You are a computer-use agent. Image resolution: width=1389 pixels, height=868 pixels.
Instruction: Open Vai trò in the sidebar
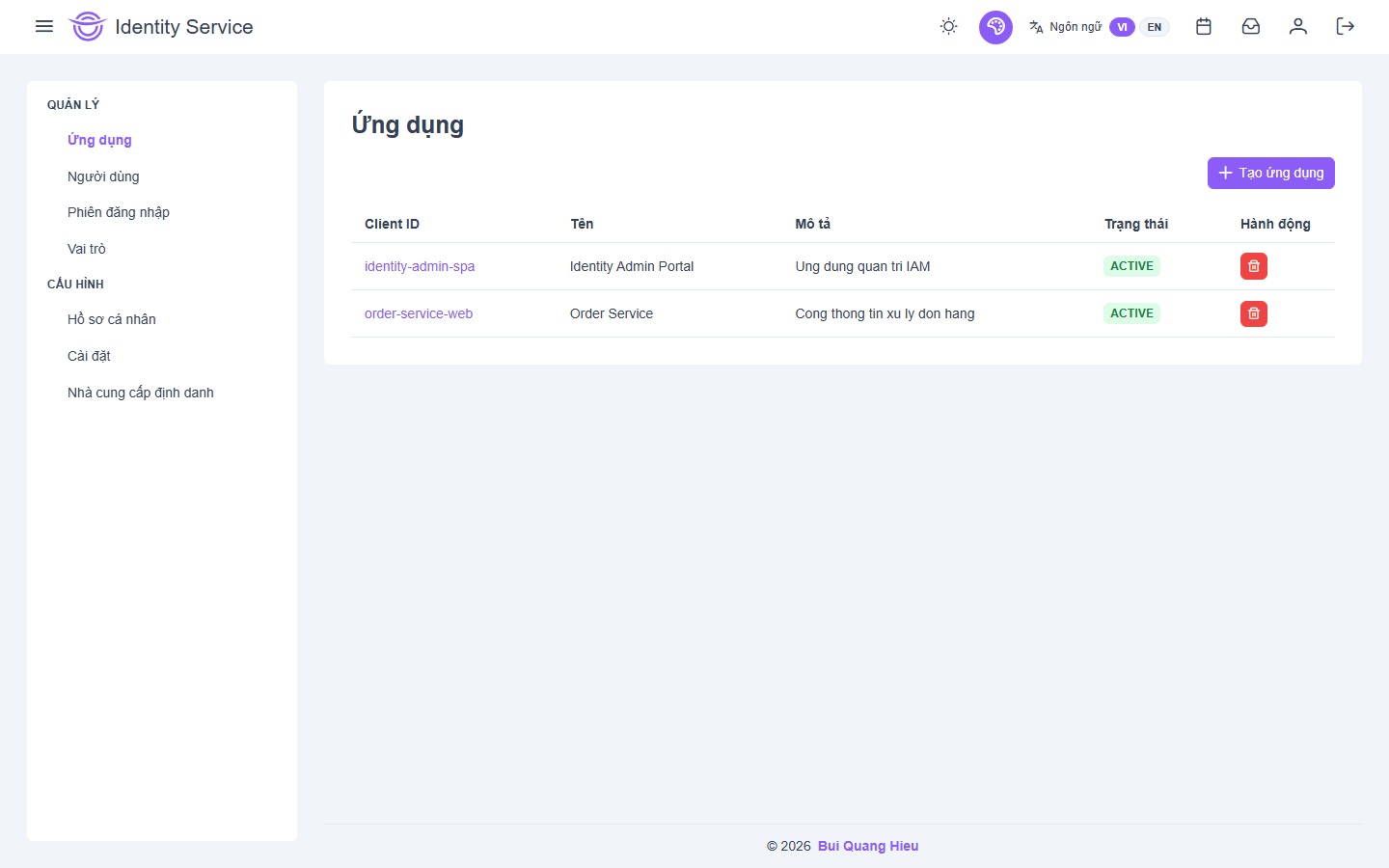coord(87,249)
